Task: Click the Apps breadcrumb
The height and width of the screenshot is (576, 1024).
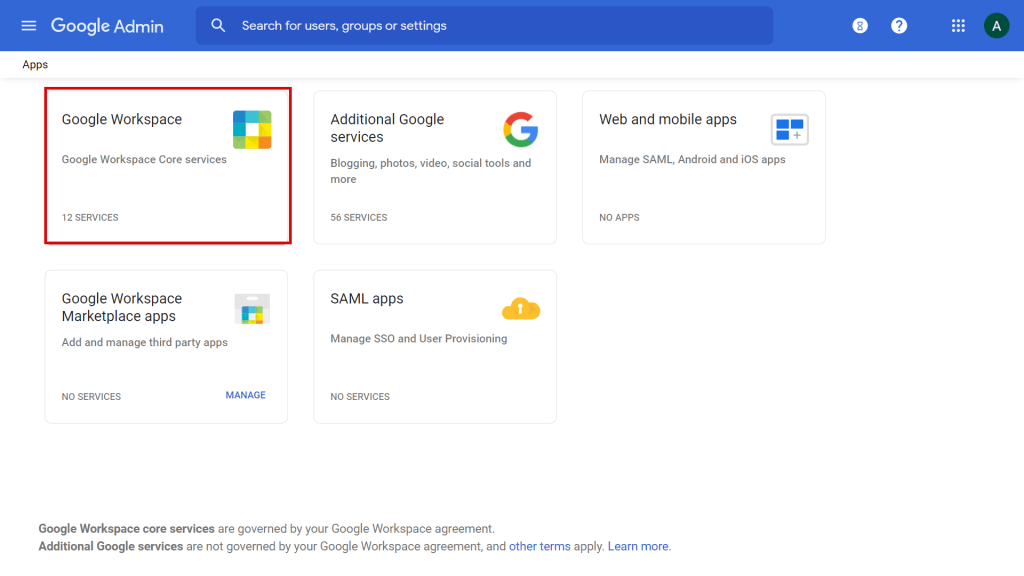Action: 35,65
